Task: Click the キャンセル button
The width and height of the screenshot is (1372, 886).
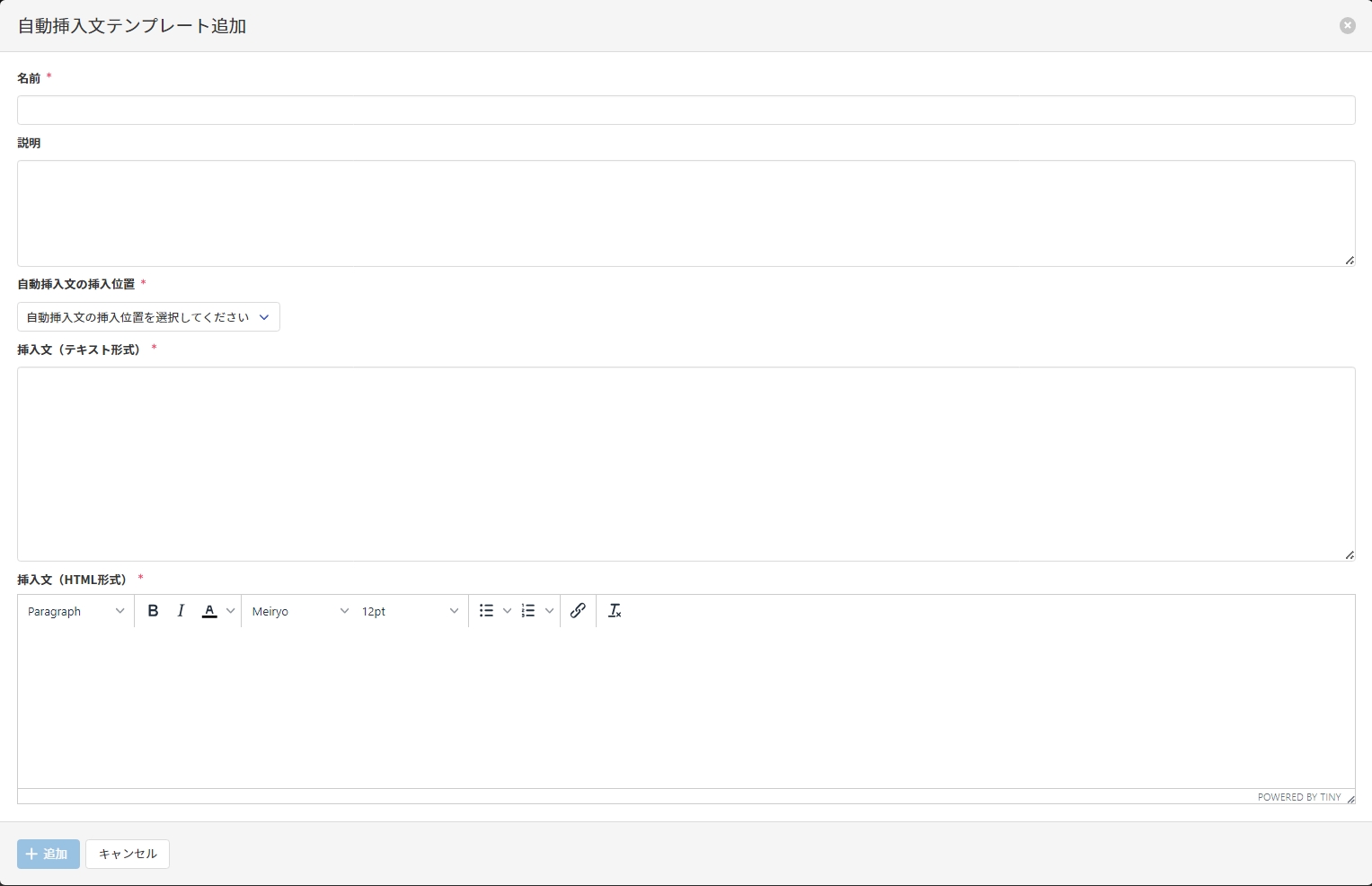Action: point(128,854)
